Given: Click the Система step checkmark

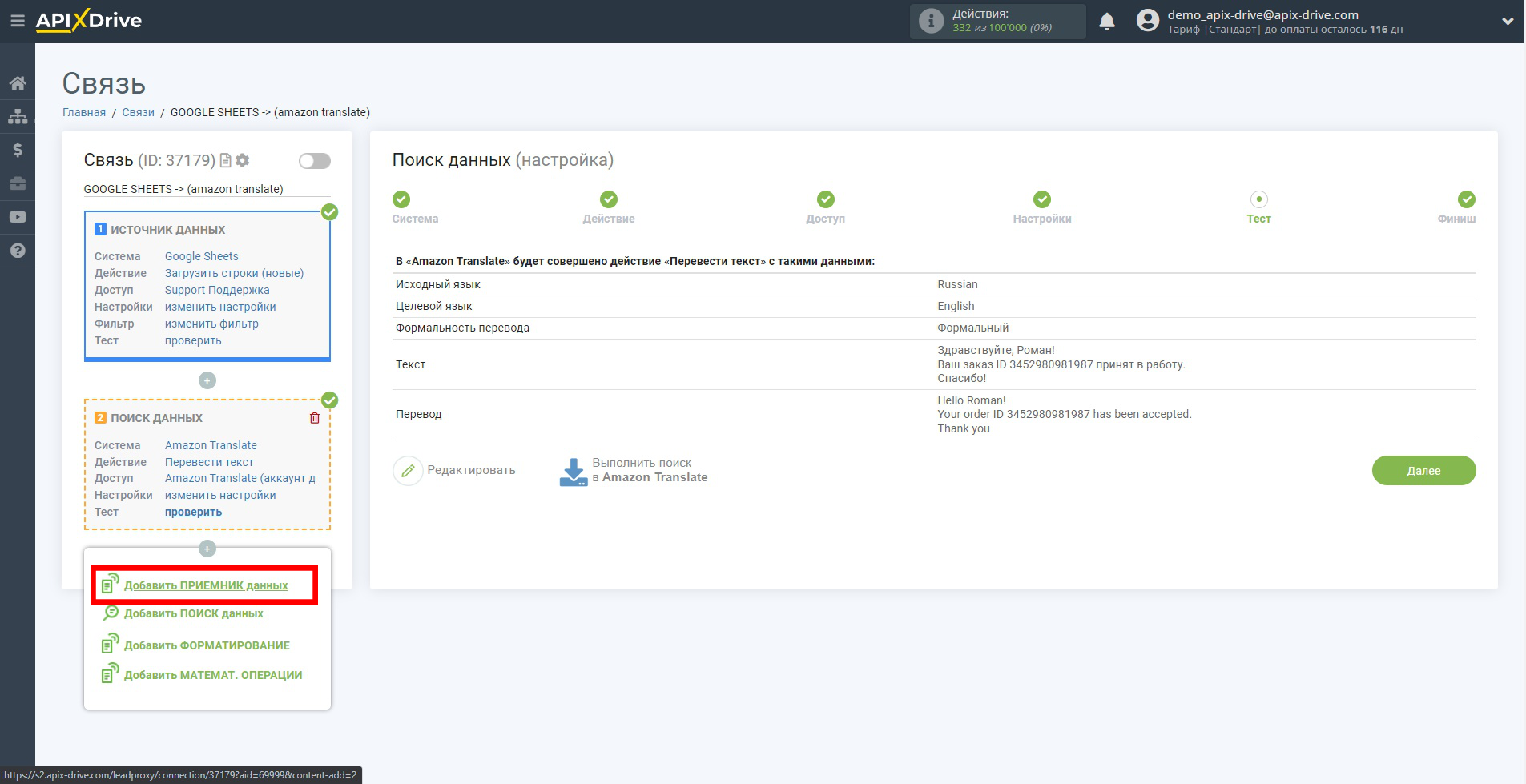Looking at the screenshot, I should [401, 199].
